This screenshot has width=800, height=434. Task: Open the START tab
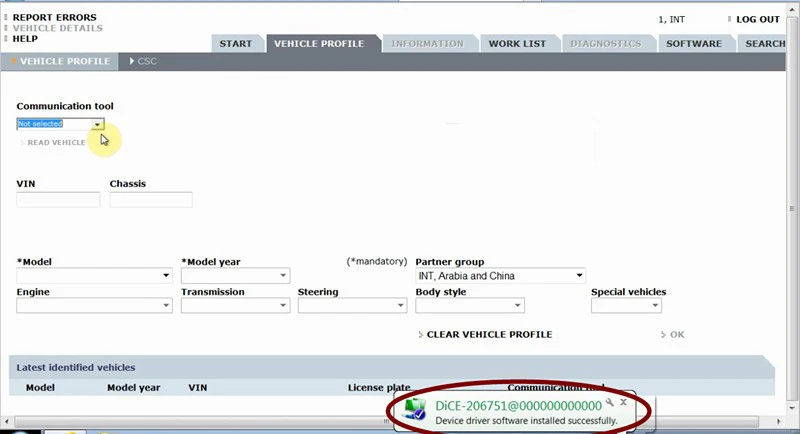236,44
